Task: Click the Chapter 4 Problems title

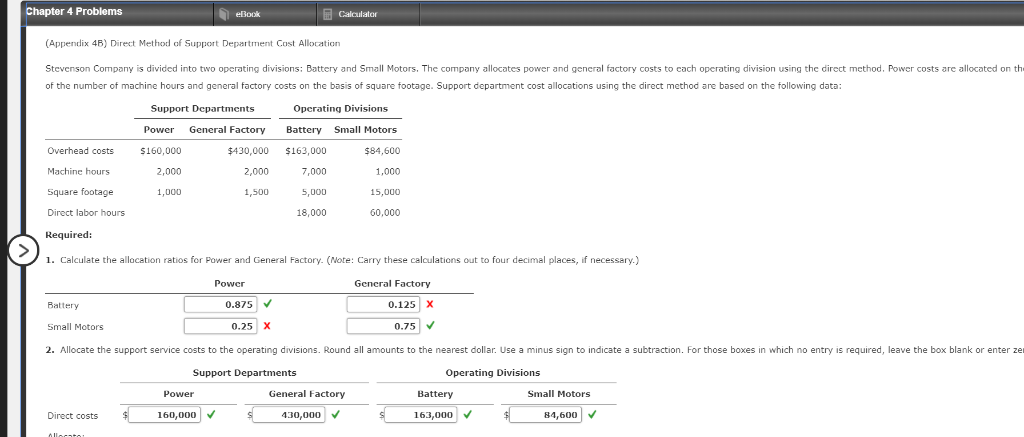Action: pyautogui.click(x=74, y=11)
